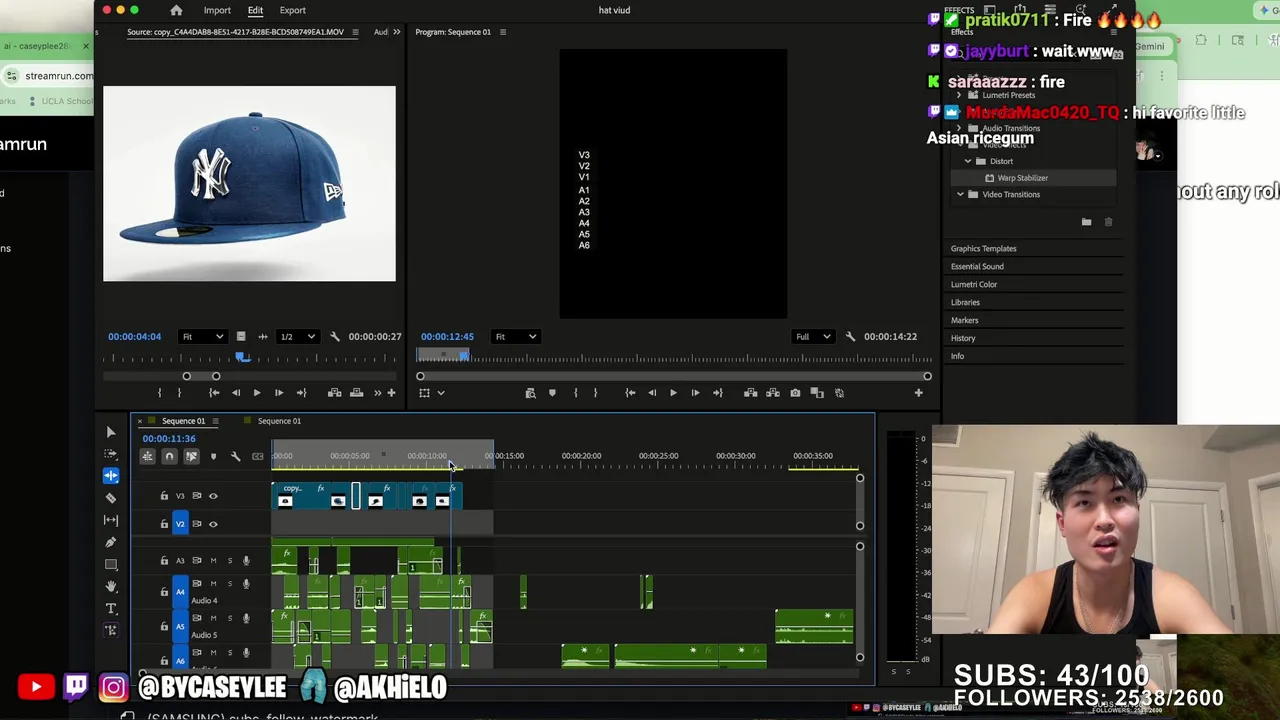Open Program playback resolution Full dropdown
The height and width of the screenshot is (720, 1280).
[812, 337]
